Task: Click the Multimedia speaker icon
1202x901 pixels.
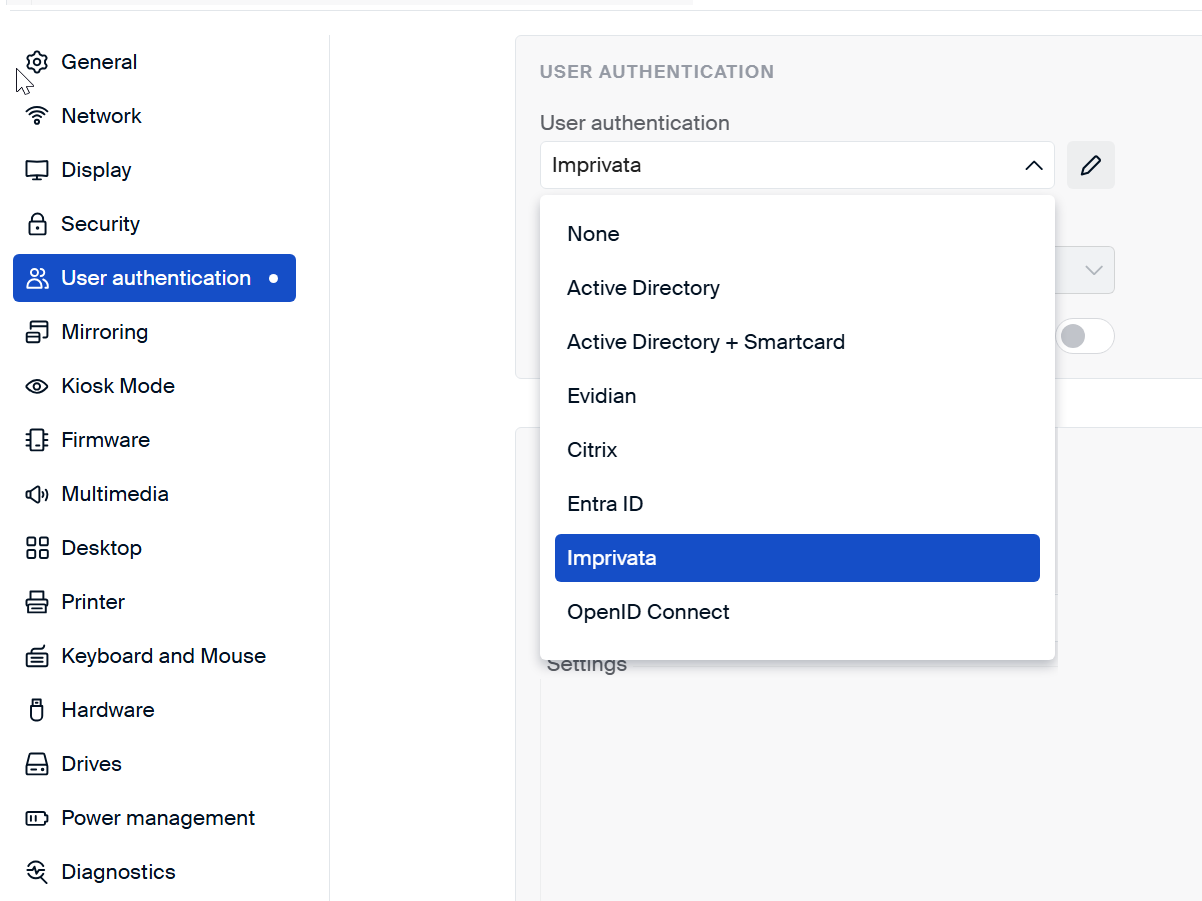Action: [x=37, y=494]
